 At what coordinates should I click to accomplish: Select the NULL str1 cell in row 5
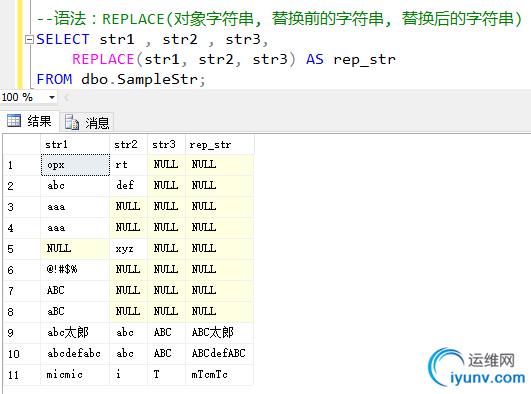[75, 249]
